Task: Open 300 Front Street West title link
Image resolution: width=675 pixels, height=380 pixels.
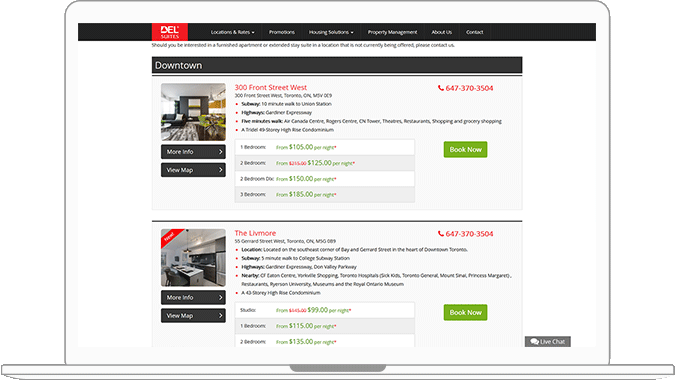Action: pos(271,87)
